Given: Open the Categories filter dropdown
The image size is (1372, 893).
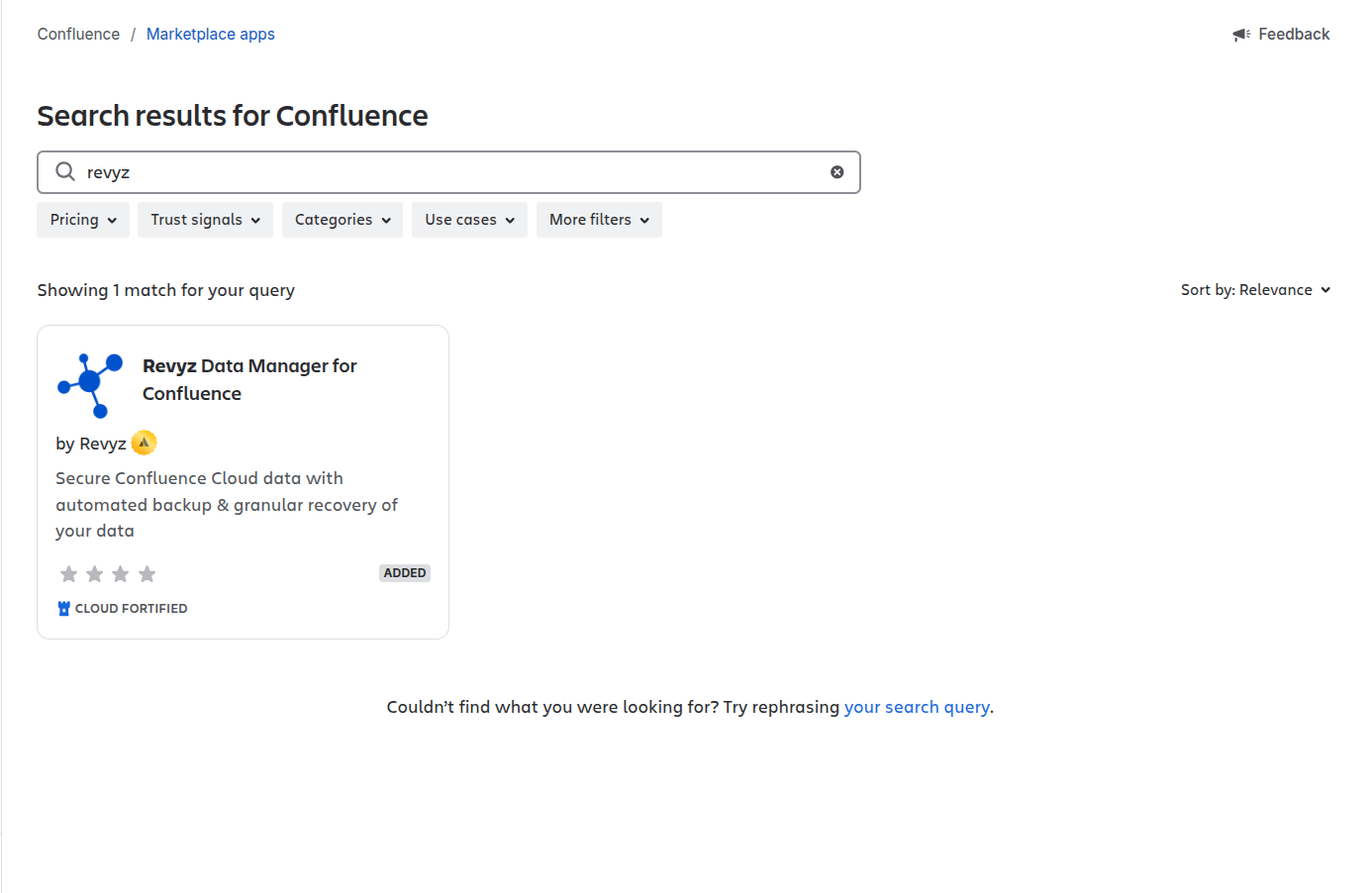Looking at the screenshot, I should 342,220.
